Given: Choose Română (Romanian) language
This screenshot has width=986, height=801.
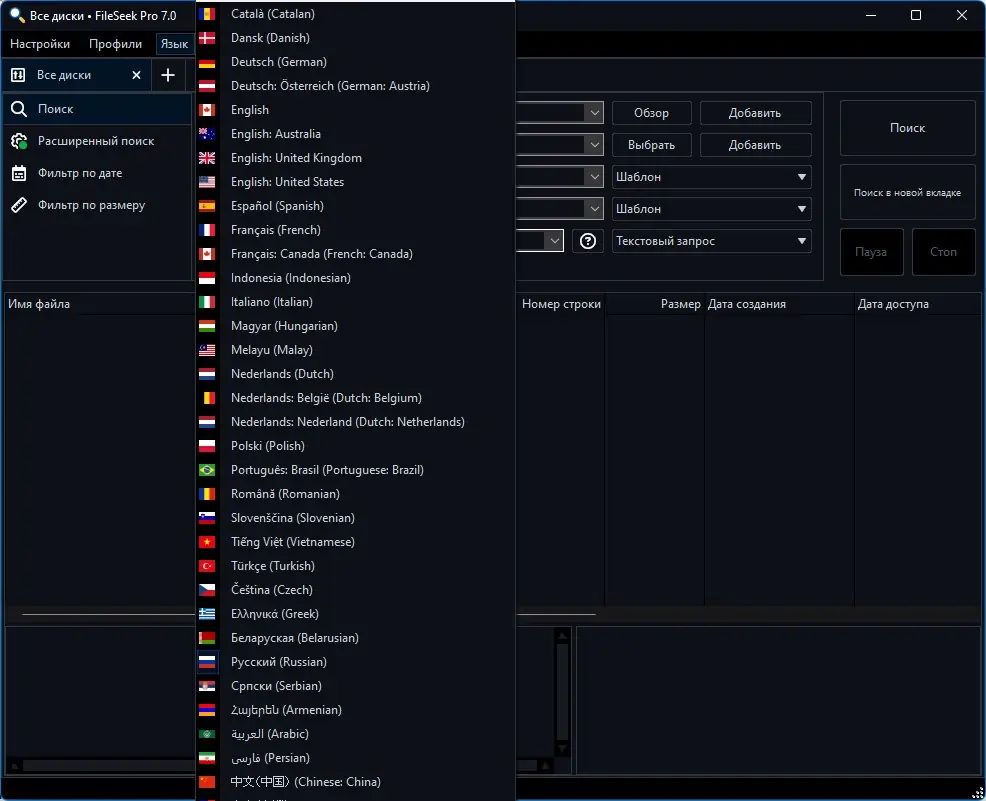Looking at the screenshot, I should [x=356, y=494].
